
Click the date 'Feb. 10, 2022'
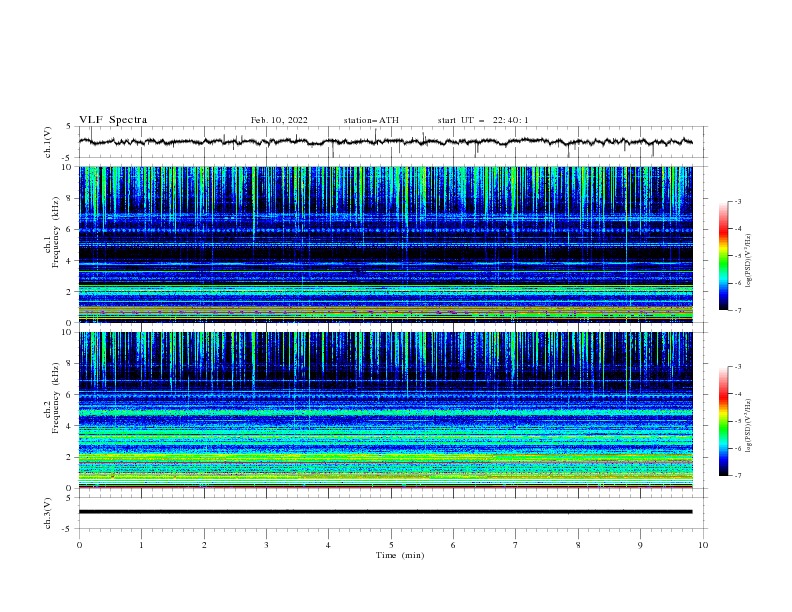point(279,120)
